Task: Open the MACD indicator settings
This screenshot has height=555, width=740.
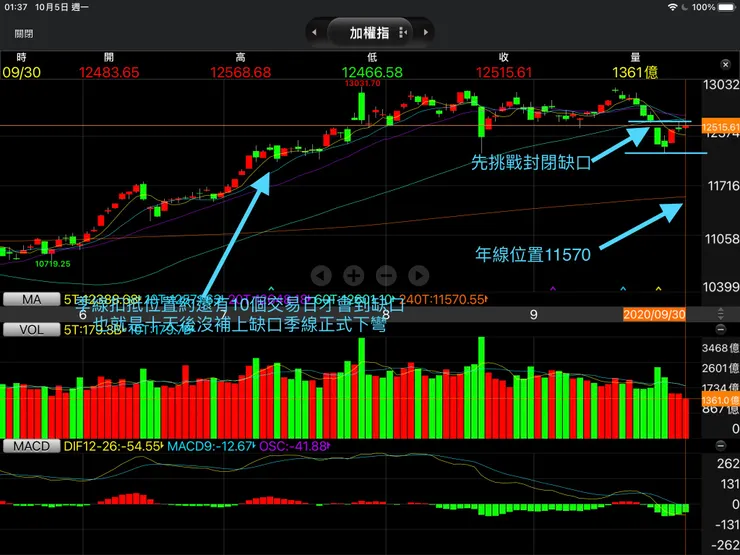Action: click(32, 446)
